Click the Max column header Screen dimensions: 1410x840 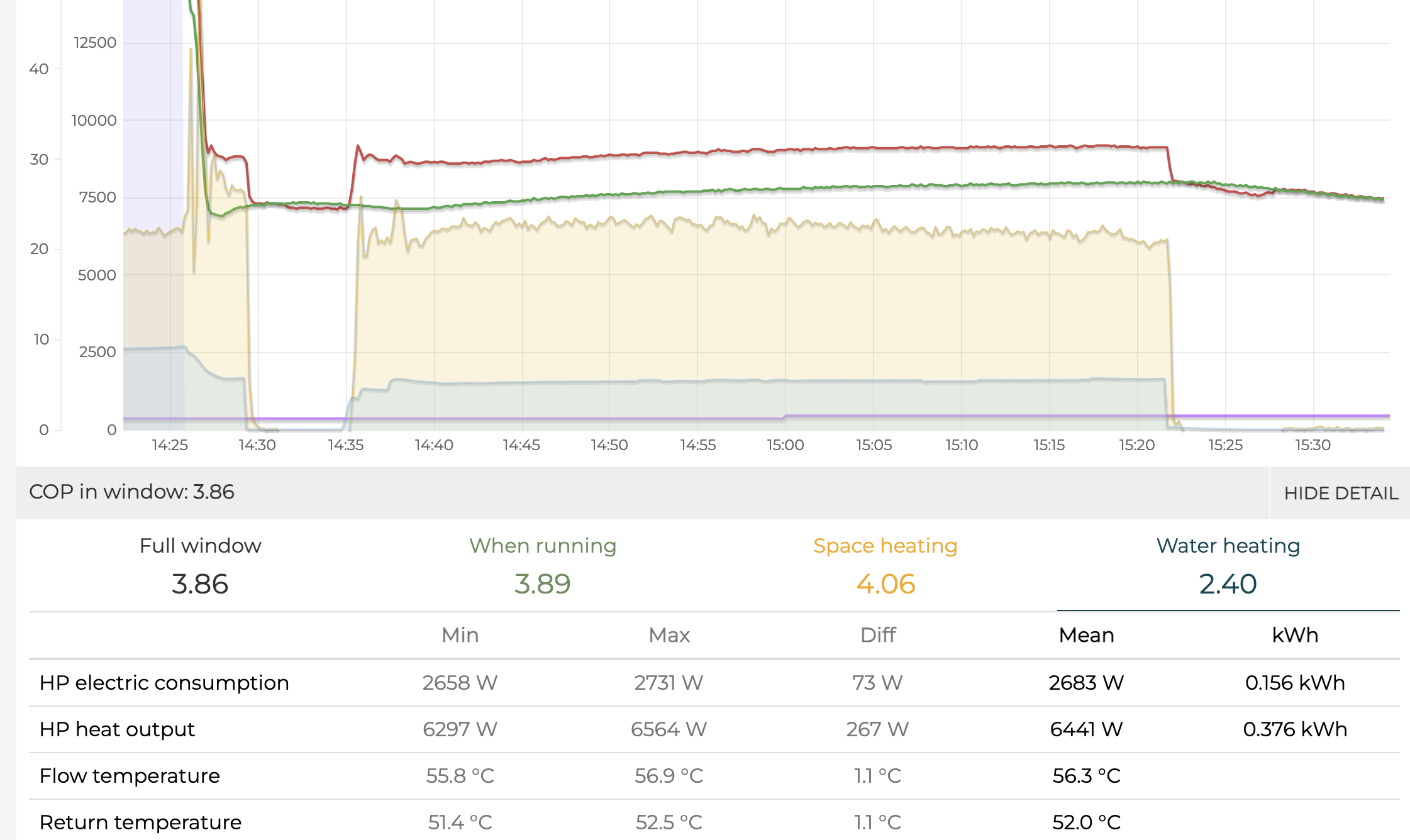(x=669, y=635)
